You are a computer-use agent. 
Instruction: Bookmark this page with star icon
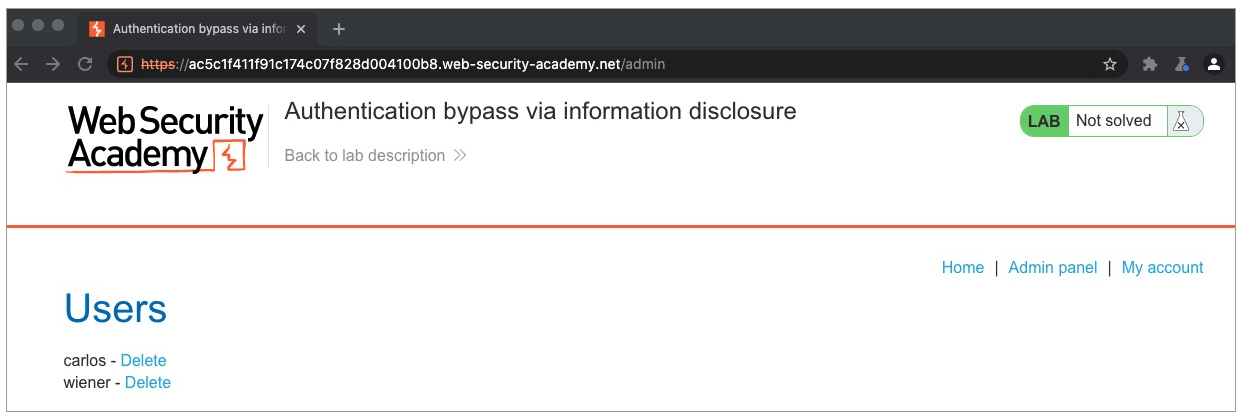tap(1109, 64)
